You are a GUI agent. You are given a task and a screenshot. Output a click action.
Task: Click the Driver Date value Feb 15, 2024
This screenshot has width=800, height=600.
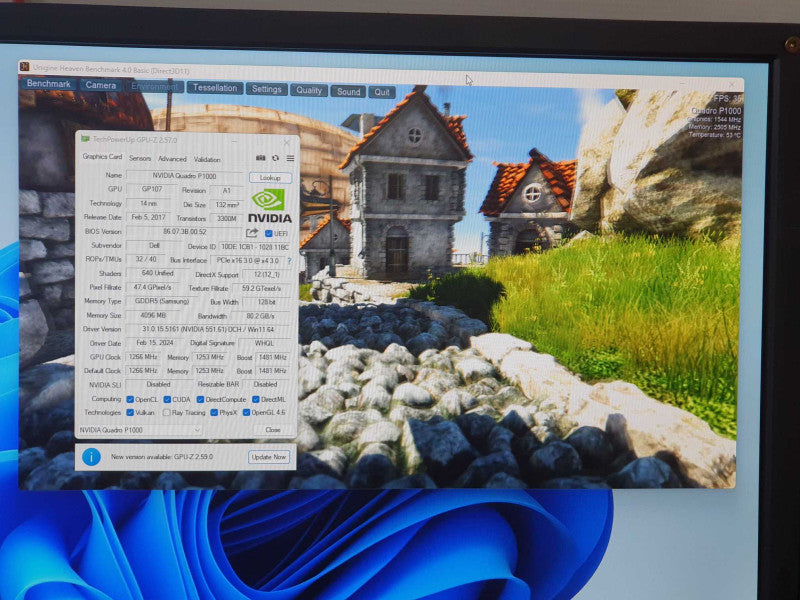pos(155,343)
